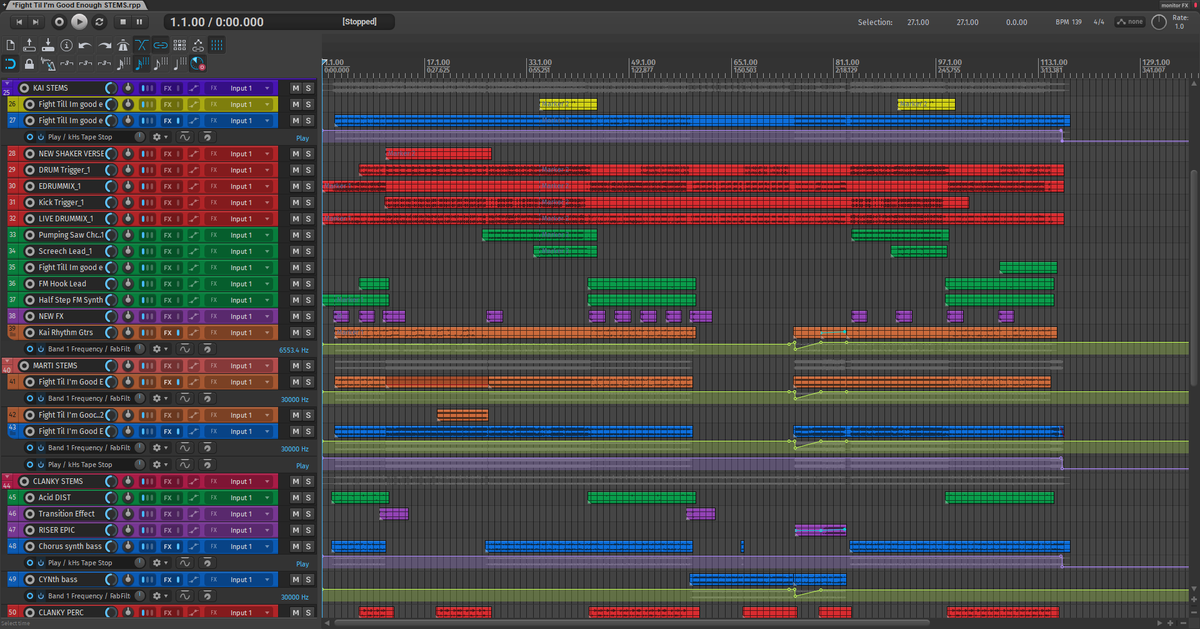
Task: Select the highlighted note grid division icon
Action: coord(142,64)
